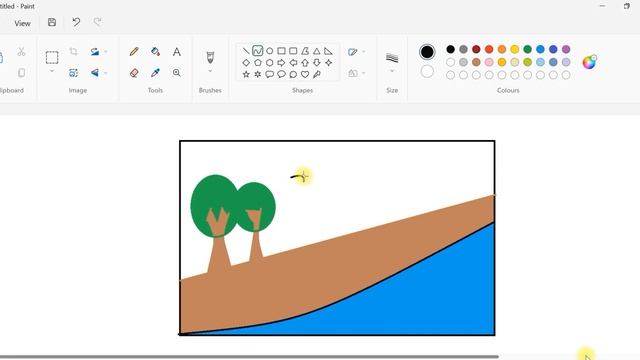
Task: Click the Rotate icon
Action: tap(95, 51)
